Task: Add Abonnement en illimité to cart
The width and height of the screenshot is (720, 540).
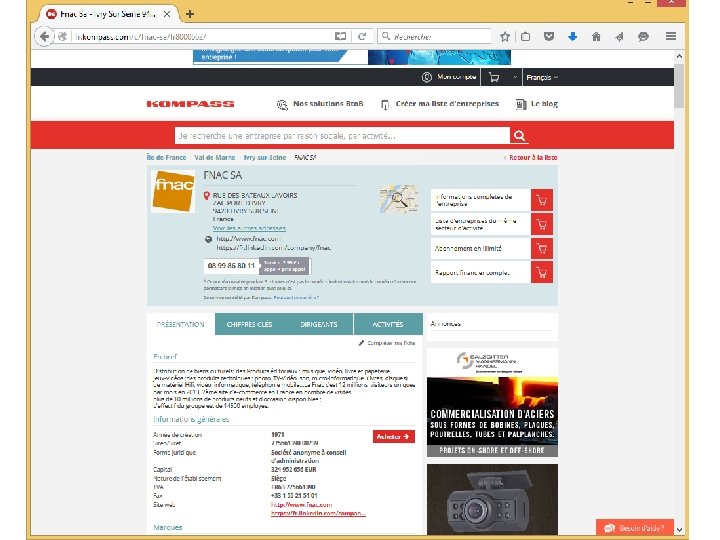Action: pos(542,248)
